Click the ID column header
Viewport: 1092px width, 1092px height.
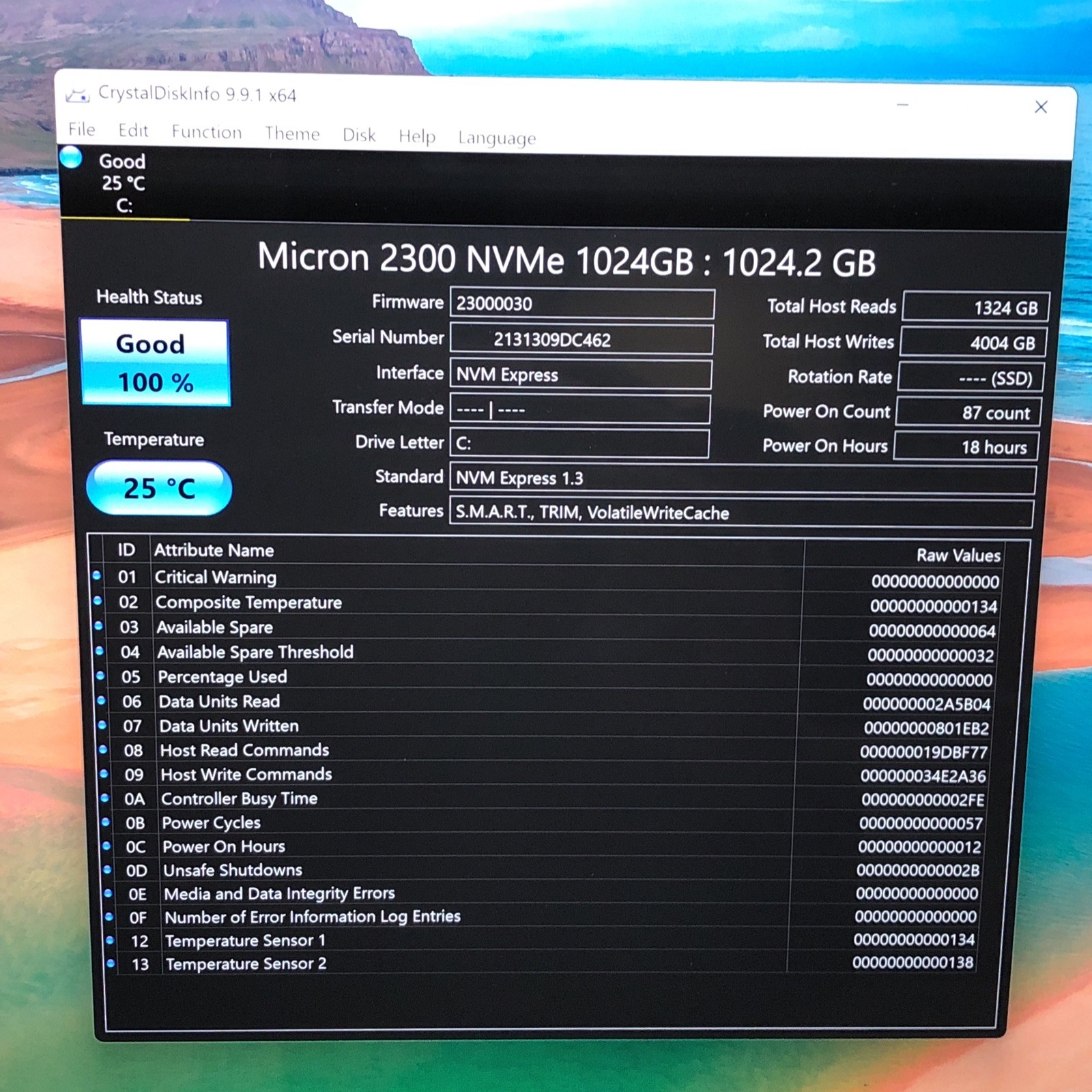coord(126,549)
